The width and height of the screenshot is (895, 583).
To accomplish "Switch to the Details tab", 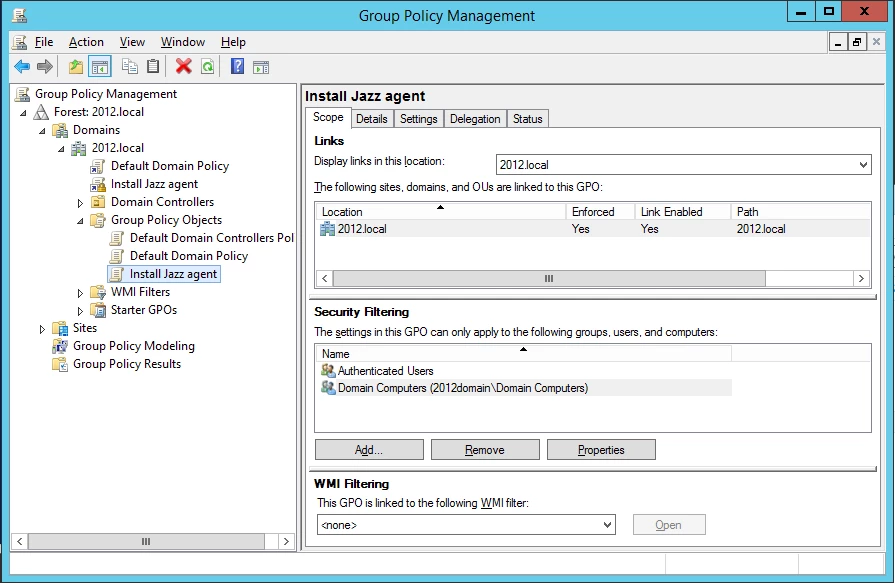I will [x=372, y=119].
